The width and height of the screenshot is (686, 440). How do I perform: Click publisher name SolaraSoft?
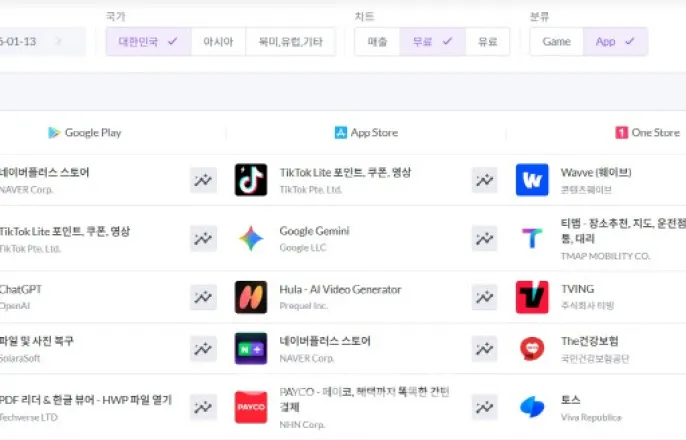(20, 358)
